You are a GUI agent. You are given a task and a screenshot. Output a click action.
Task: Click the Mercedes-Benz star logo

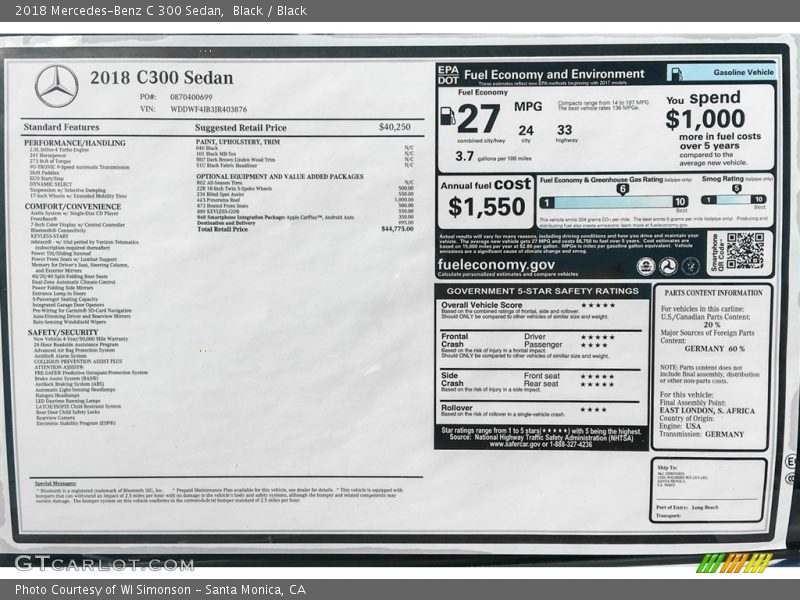[x=57, y=86]
